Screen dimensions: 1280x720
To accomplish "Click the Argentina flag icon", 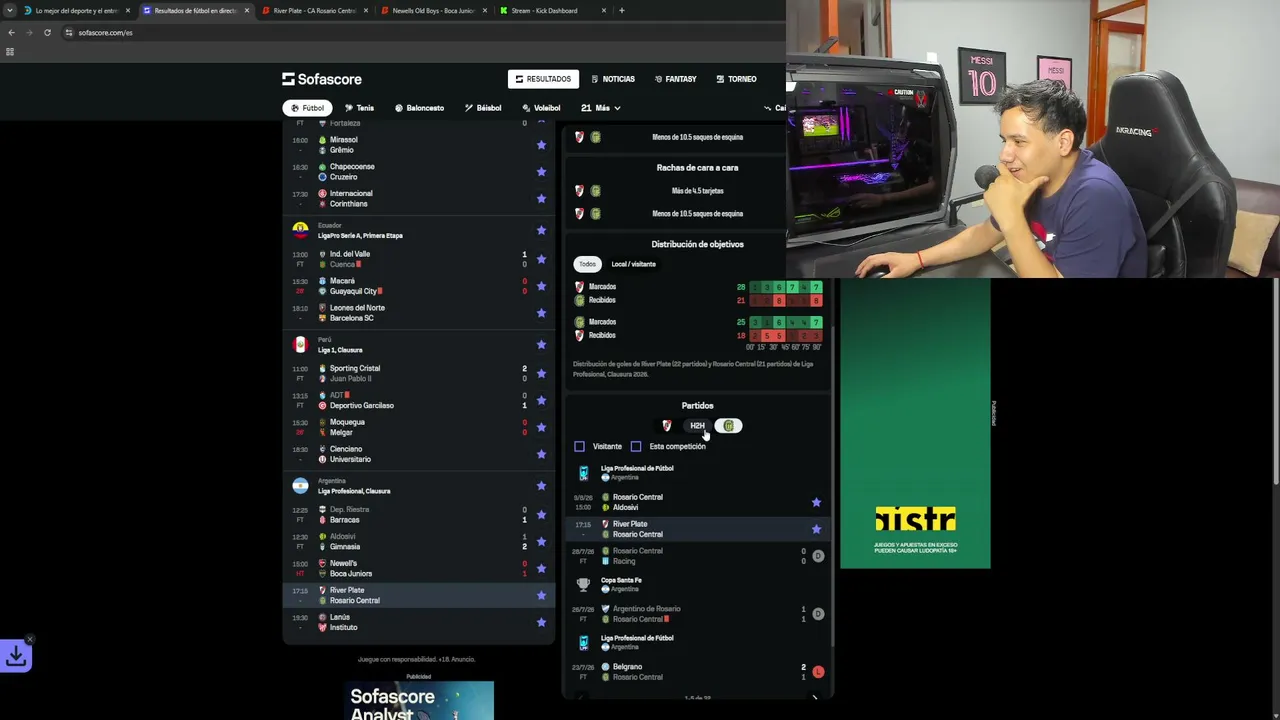I will pos(300,486).
